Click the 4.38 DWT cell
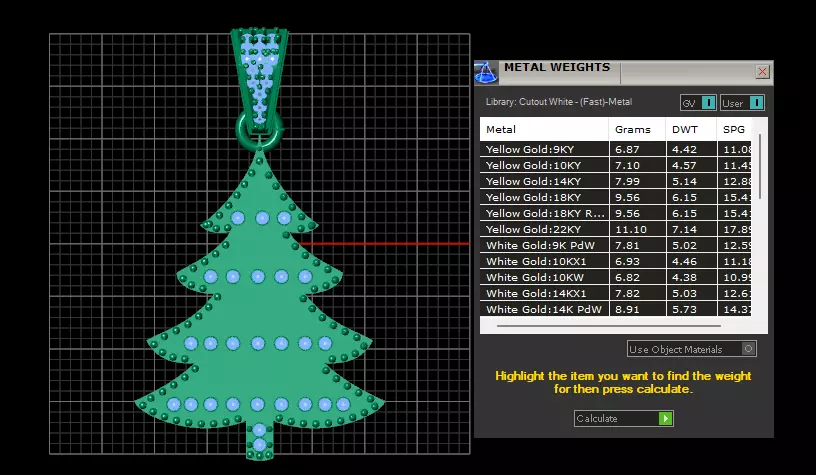Viewport: 816px width, 475px height. pyautogui.click(x=691, y=277)
